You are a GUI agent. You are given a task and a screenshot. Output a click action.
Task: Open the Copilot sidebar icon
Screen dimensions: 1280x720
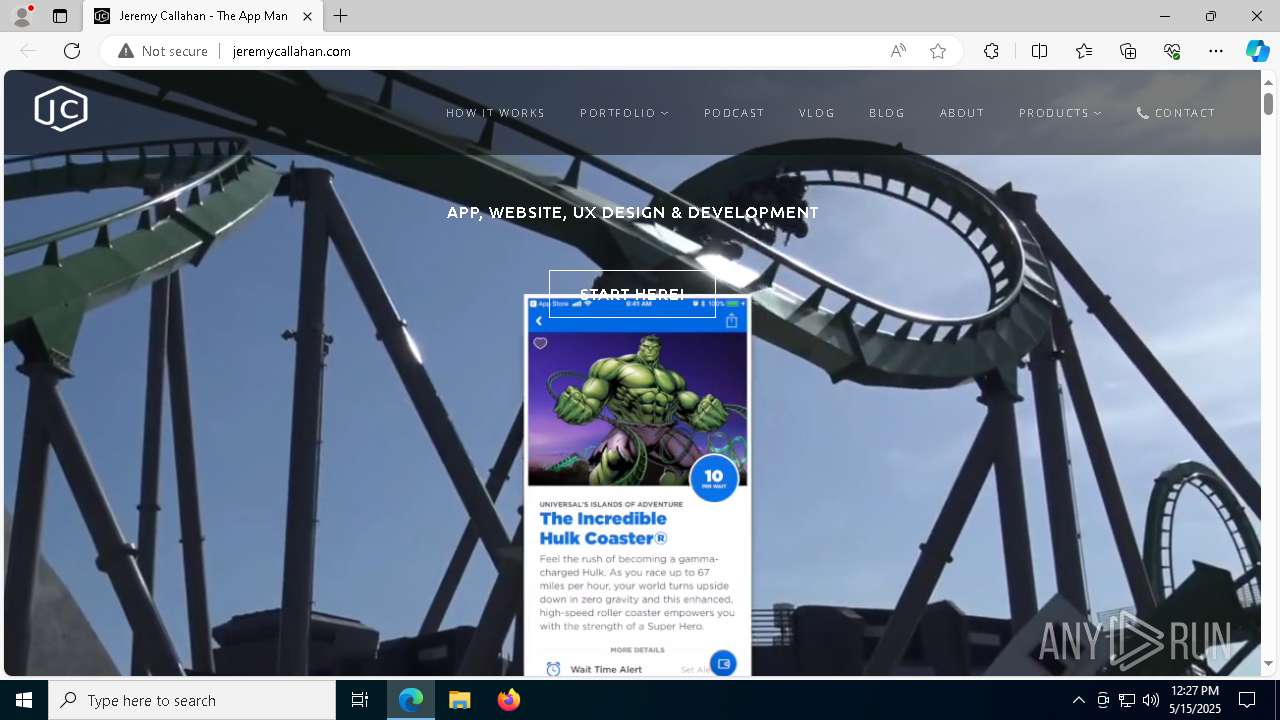(x=1257, y=51)
